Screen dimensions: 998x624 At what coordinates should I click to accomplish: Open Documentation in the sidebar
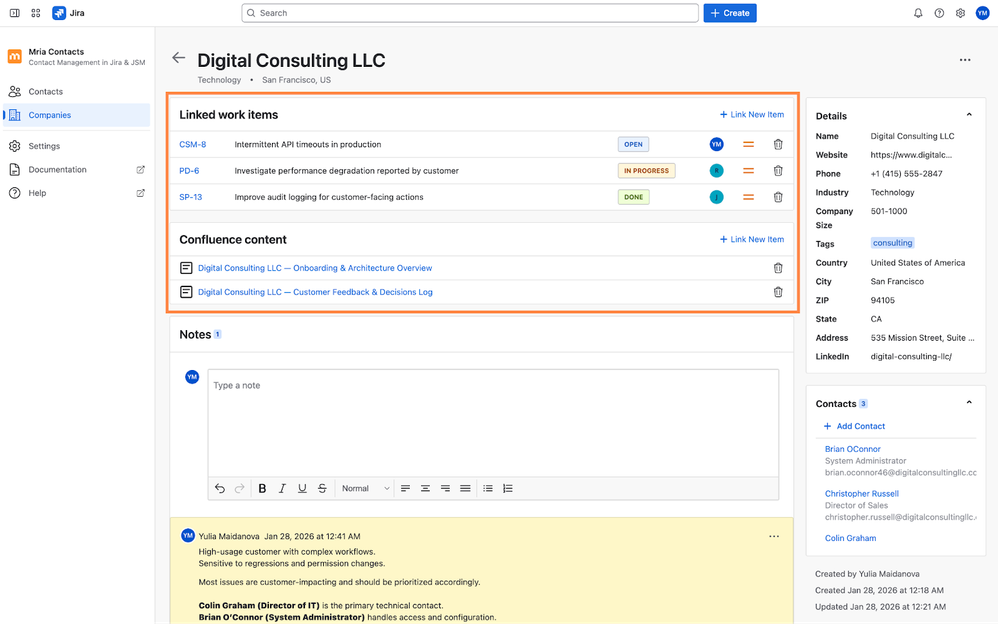[x=76, y=169]
